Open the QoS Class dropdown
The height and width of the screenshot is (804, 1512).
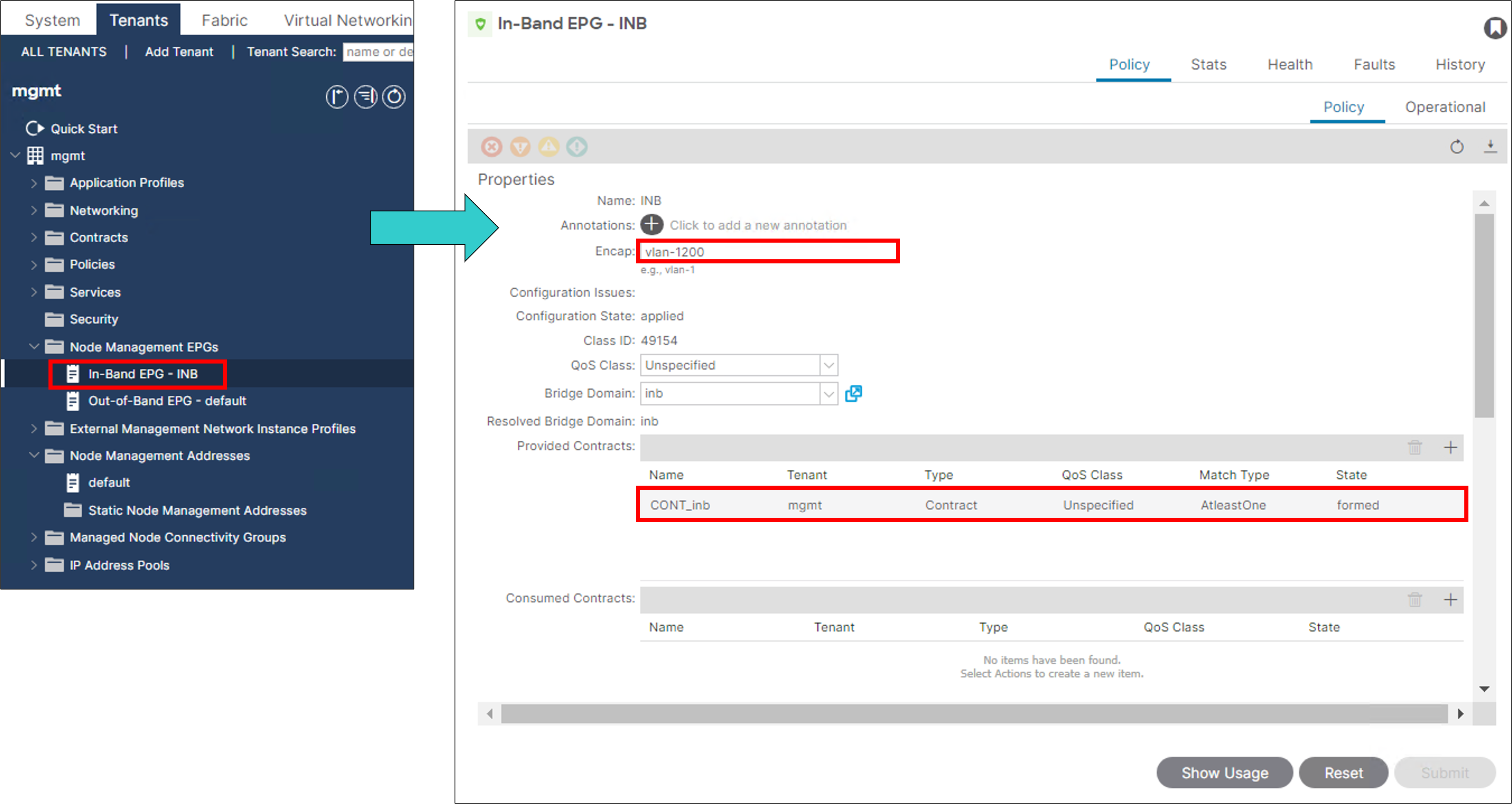[828, 365]
